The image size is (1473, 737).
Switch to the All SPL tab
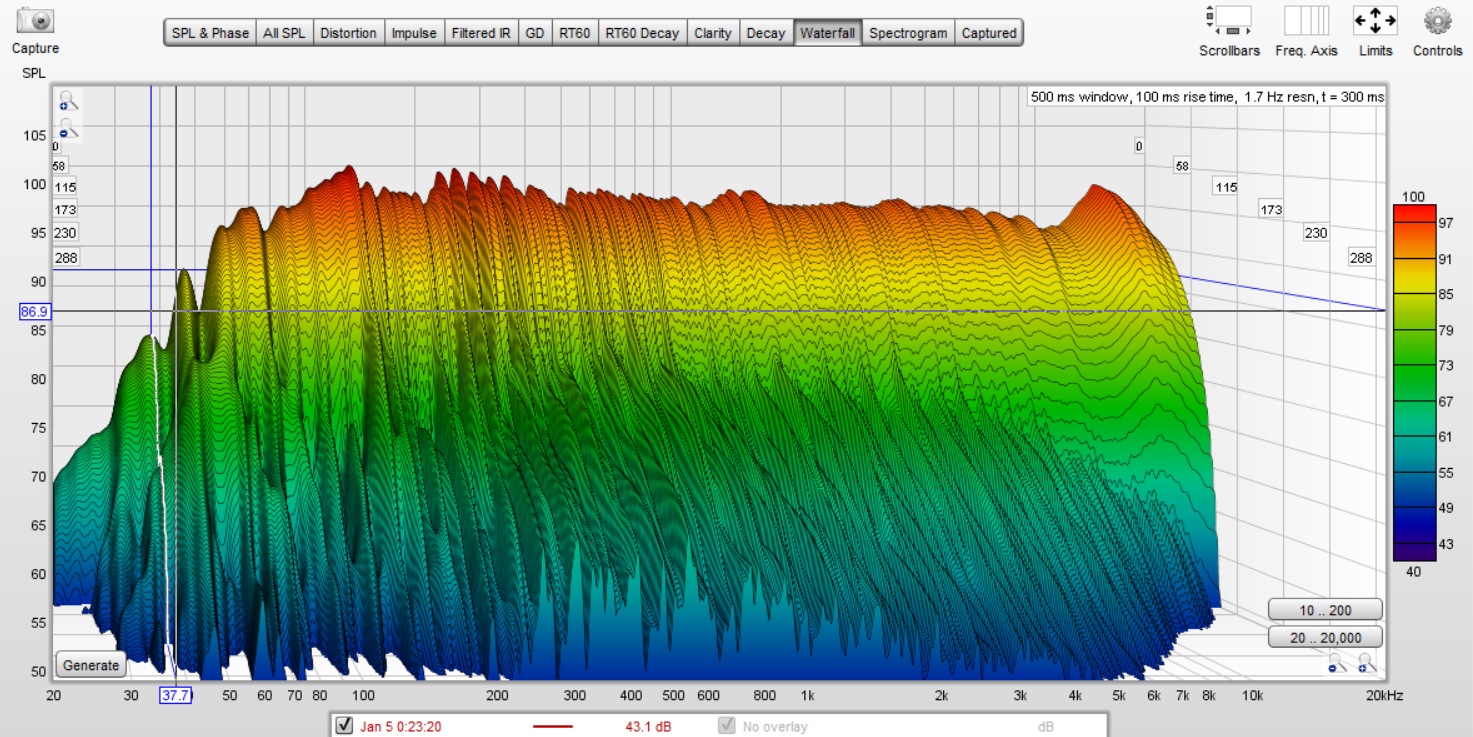click(x=284, y=33)
